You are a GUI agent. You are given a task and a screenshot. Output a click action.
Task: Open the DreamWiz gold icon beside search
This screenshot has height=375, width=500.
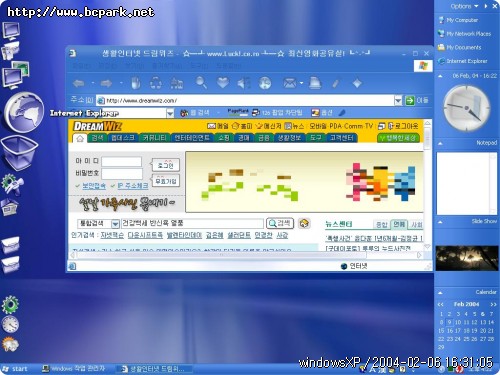[x=304, y=223]
